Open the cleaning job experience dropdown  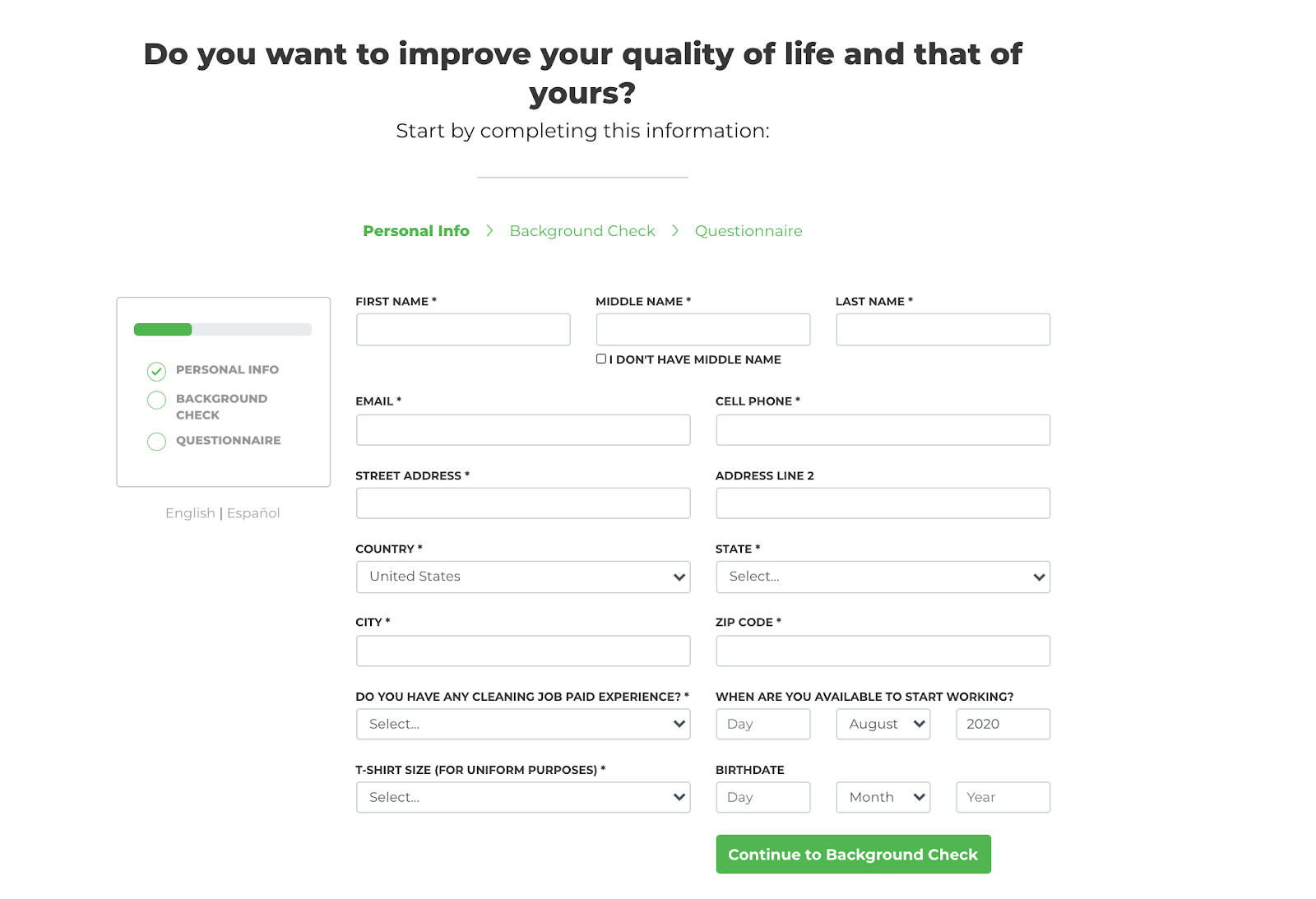(523, 724)
